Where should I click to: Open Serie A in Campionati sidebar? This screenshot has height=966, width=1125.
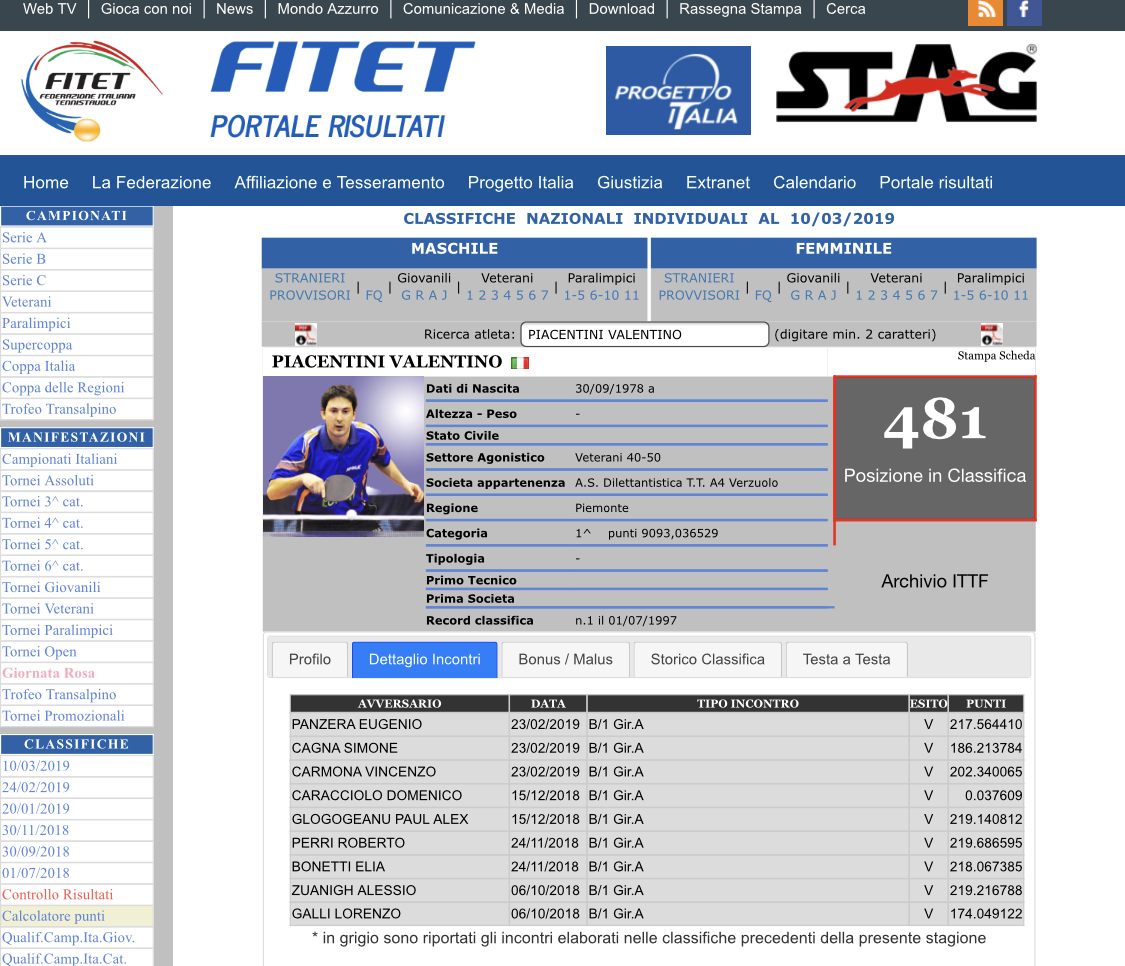(x=24, y=238)
